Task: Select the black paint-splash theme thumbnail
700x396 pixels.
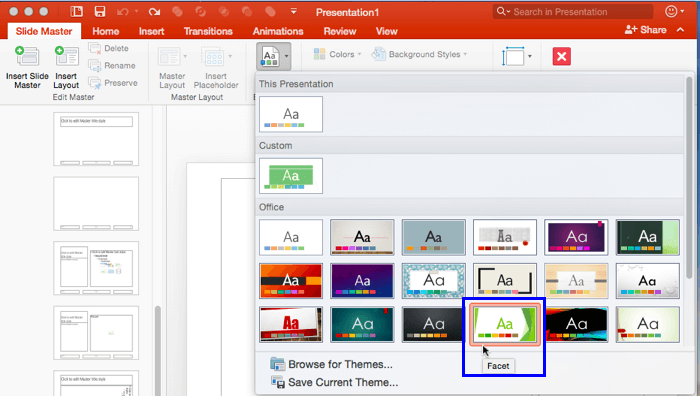Action: pos(576,324)
